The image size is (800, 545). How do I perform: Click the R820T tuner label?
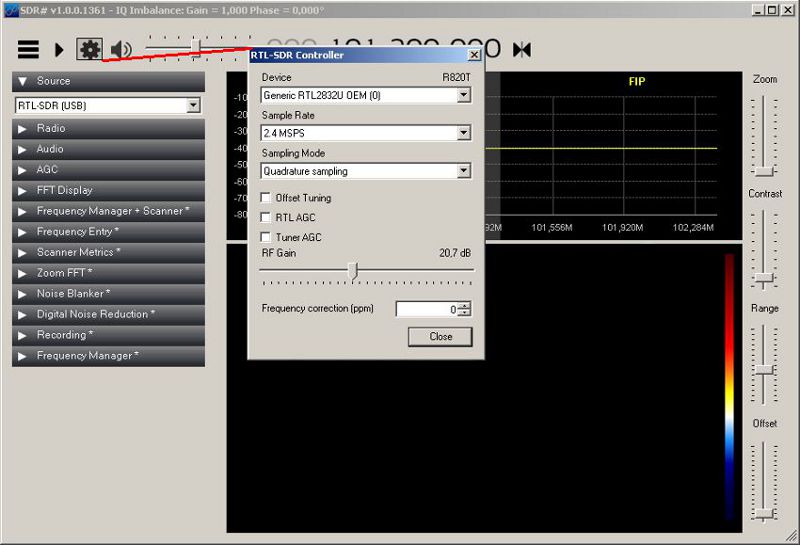(456, 78)
